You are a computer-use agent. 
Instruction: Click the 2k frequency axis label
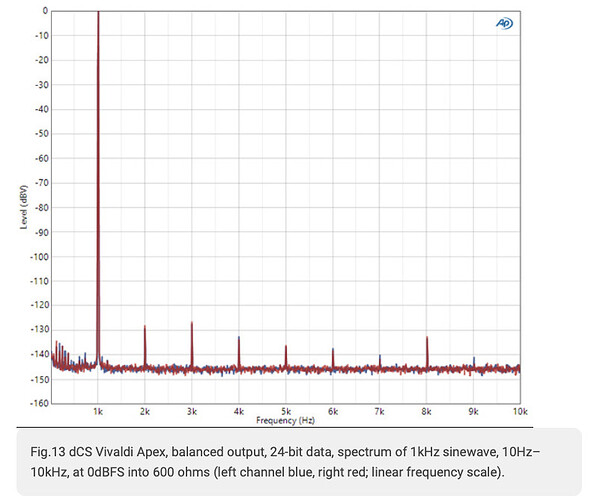pyautogui.click(x=145, y=412)
